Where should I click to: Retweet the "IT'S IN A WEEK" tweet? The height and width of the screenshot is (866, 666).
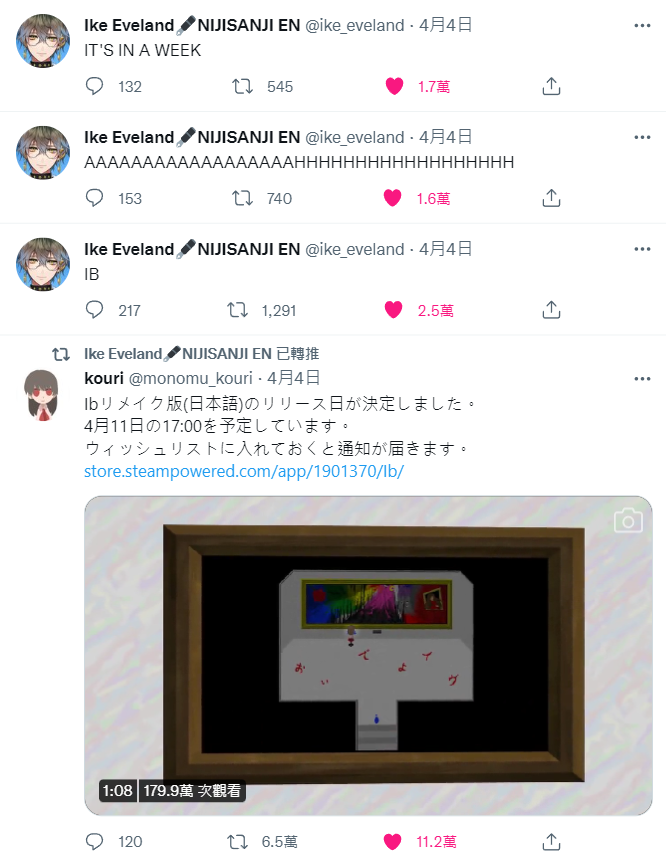pyautogui.click(x=242, y=86)
